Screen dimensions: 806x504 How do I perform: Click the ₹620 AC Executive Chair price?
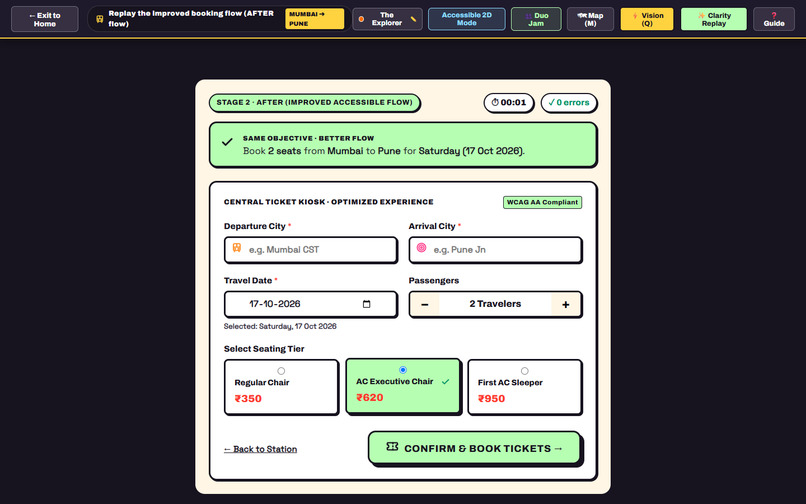pyautogui.click(x=370, y=398)
